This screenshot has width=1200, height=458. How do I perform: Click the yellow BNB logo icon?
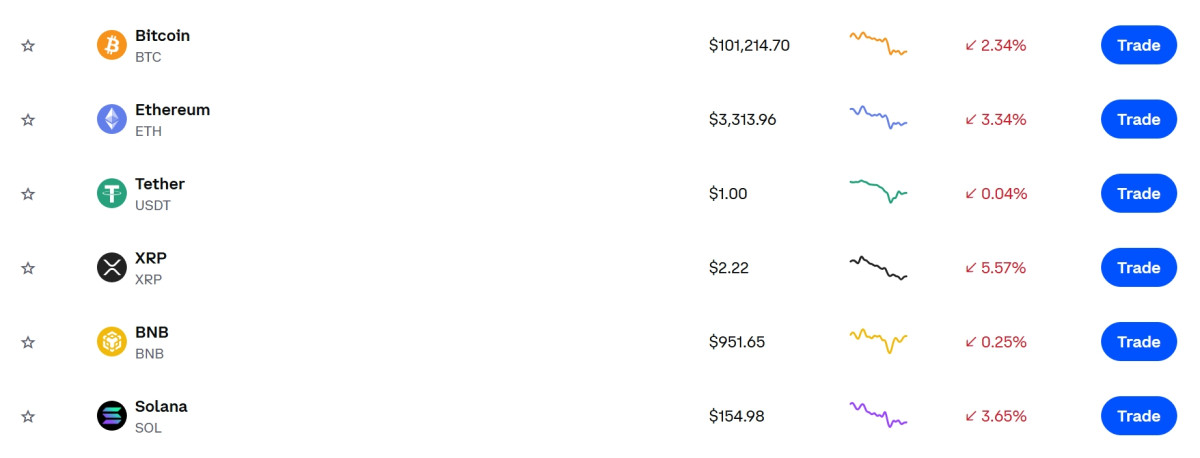coord(111,342)
